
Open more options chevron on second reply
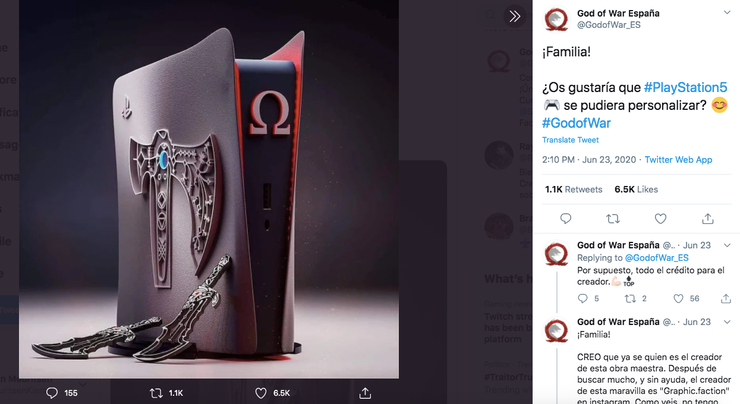[x=729, y=322]
